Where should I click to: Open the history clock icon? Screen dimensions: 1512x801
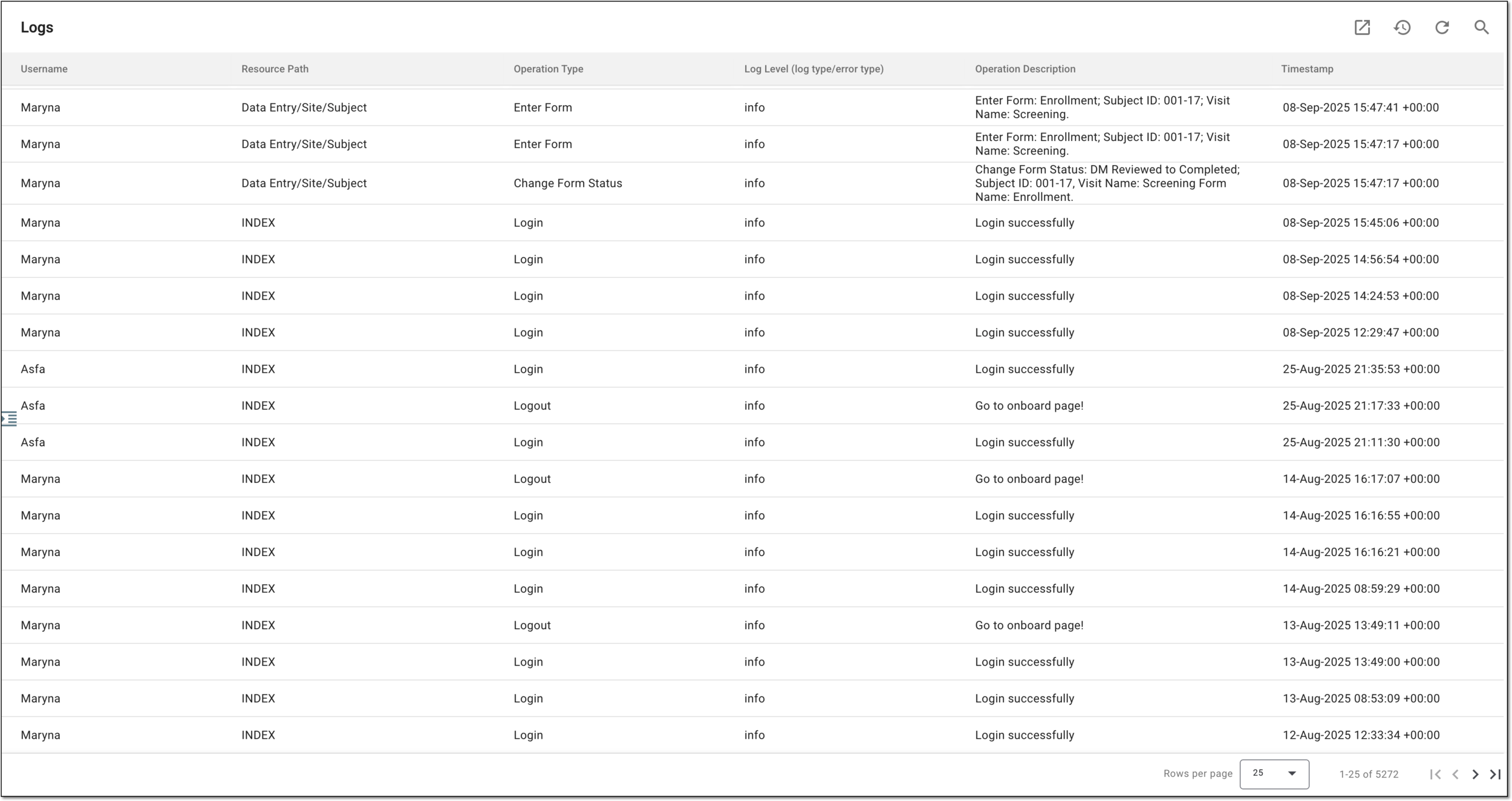[x=1402, y=27]
